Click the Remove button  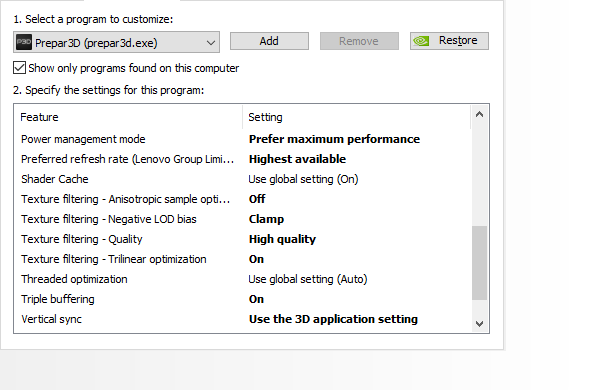pyautogui.click(x=359, y=41)
